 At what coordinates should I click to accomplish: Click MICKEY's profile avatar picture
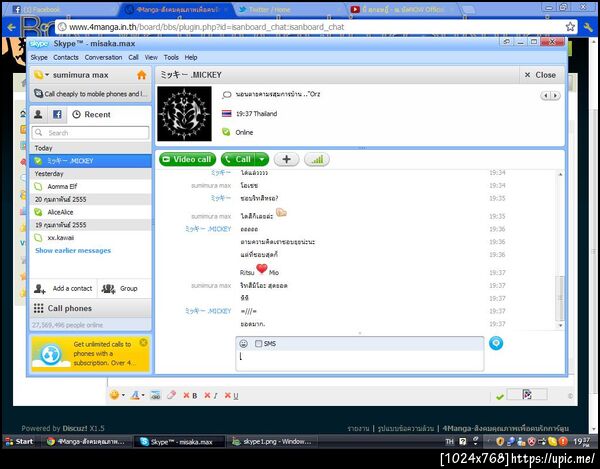(184, 114)
